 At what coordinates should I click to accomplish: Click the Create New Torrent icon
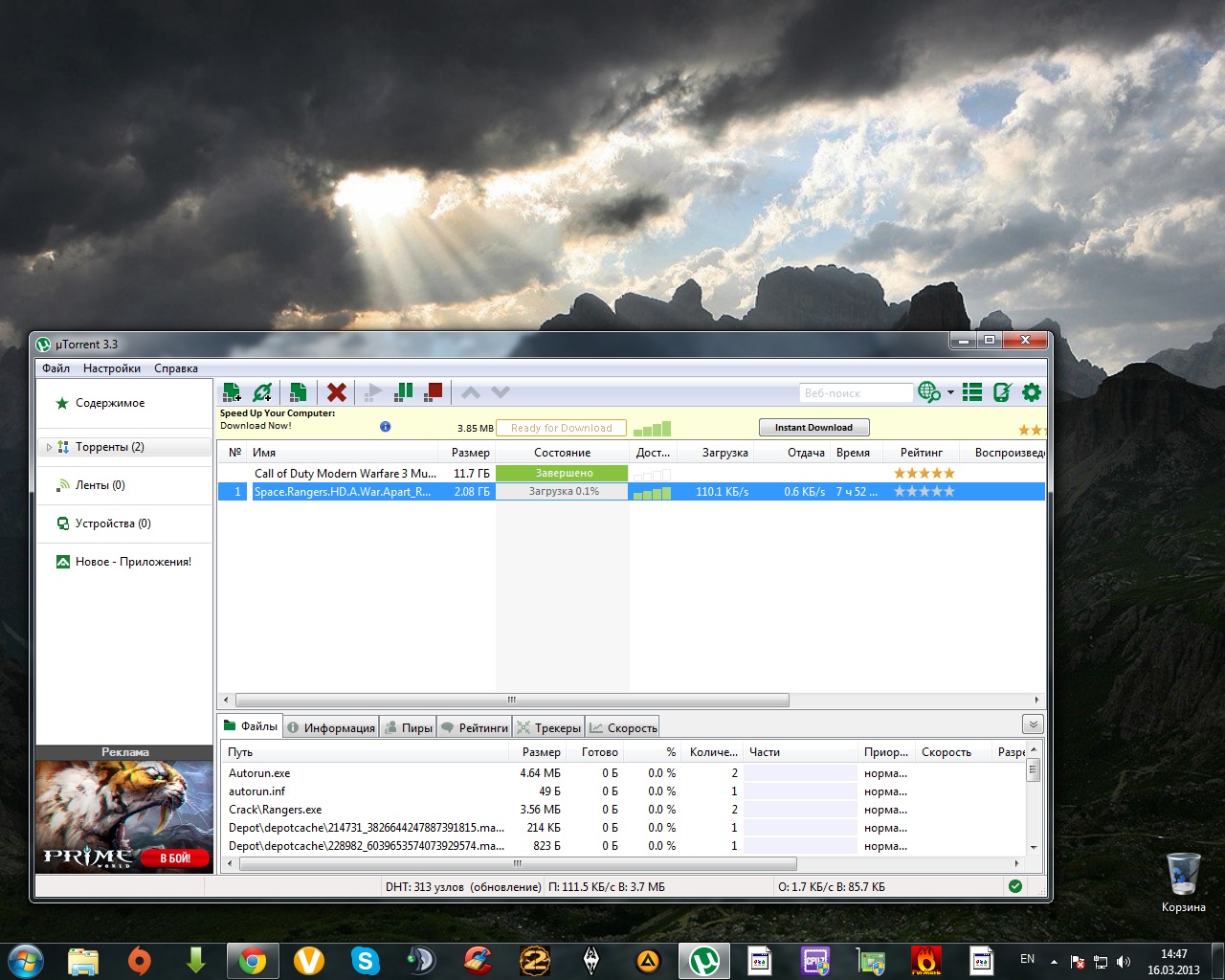tap(298, 392)
